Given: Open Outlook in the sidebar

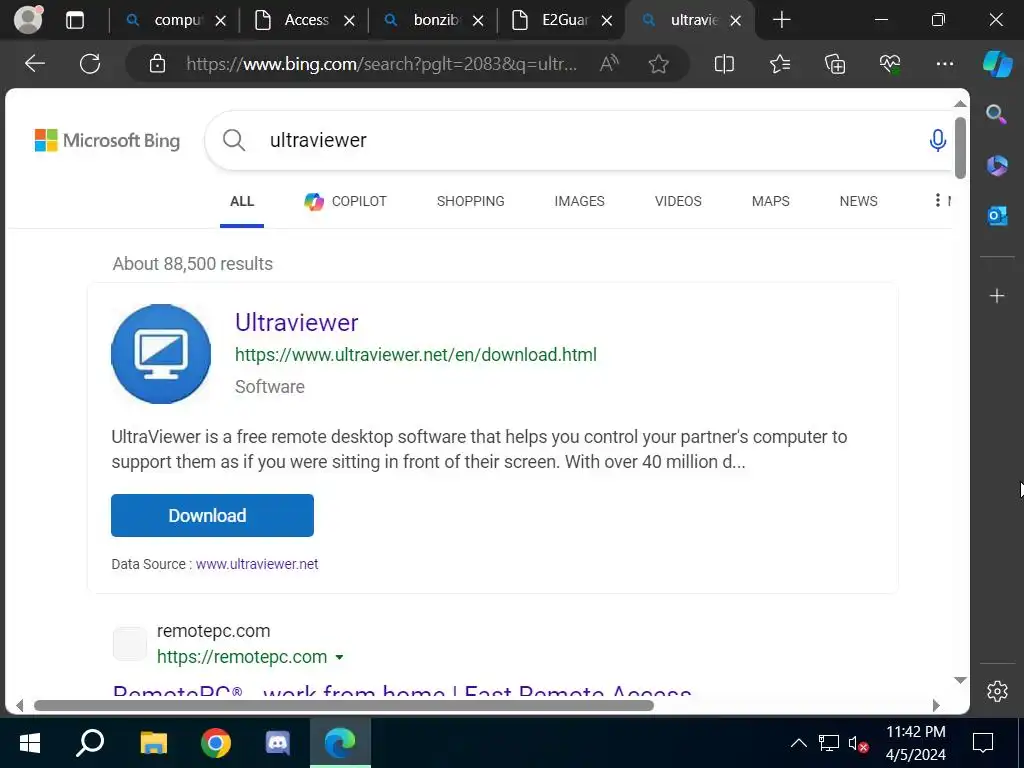Looking at the screenshot, I should tap(997, 215).
